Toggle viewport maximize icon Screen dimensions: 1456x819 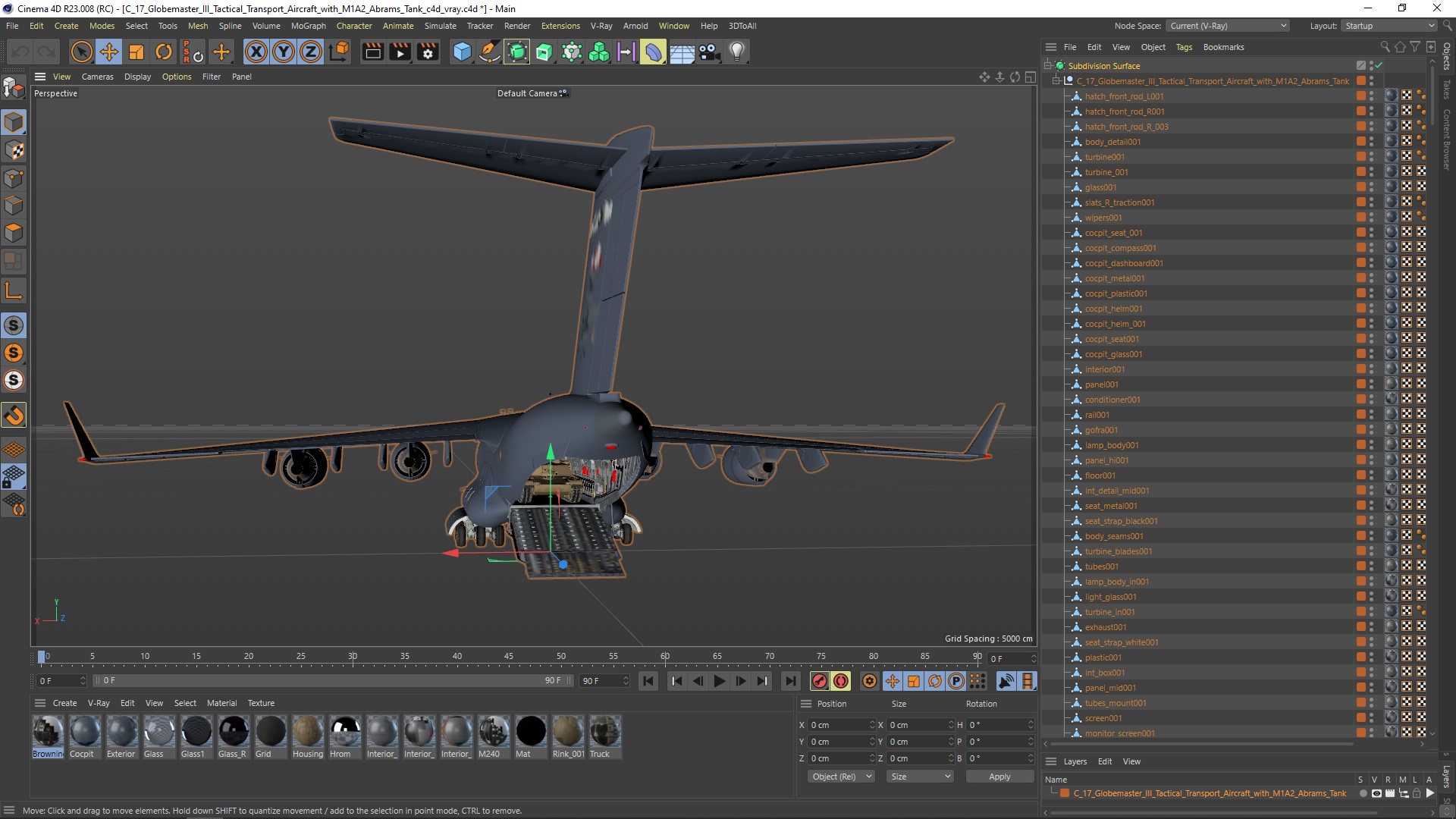coord(1031,77)
